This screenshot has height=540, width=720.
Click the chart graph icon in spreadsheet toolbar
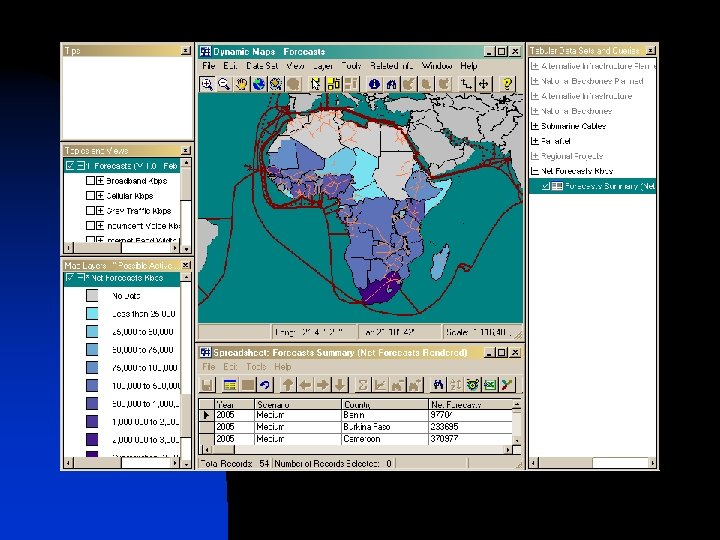(380, 385)
